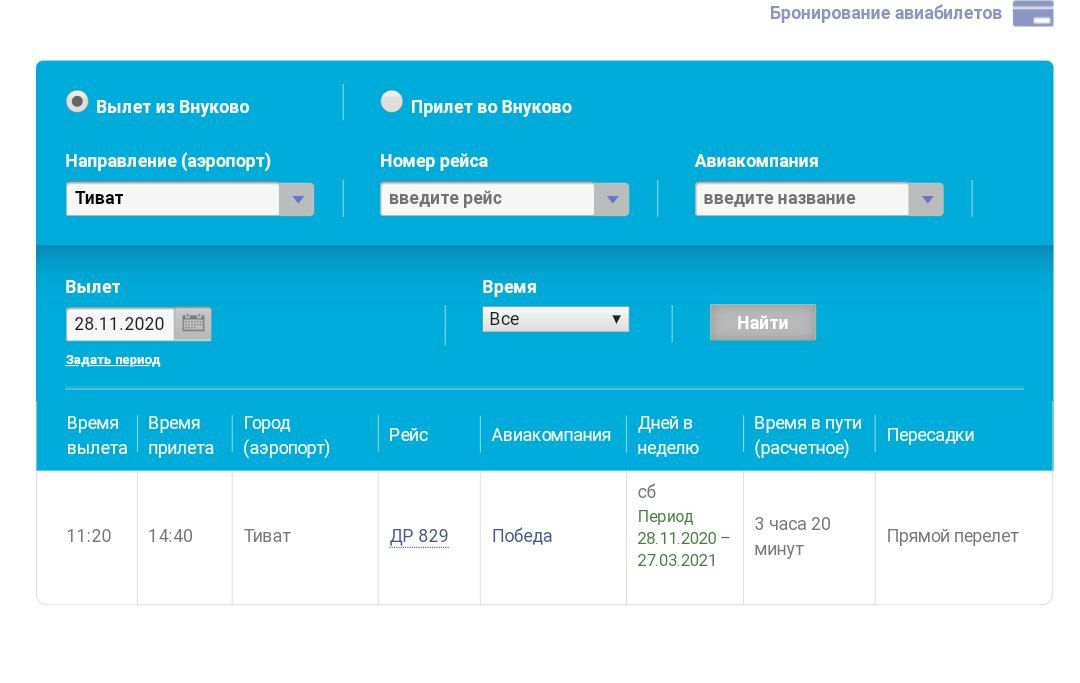
Task: Click the Задать период link
Action: [113, 359]
